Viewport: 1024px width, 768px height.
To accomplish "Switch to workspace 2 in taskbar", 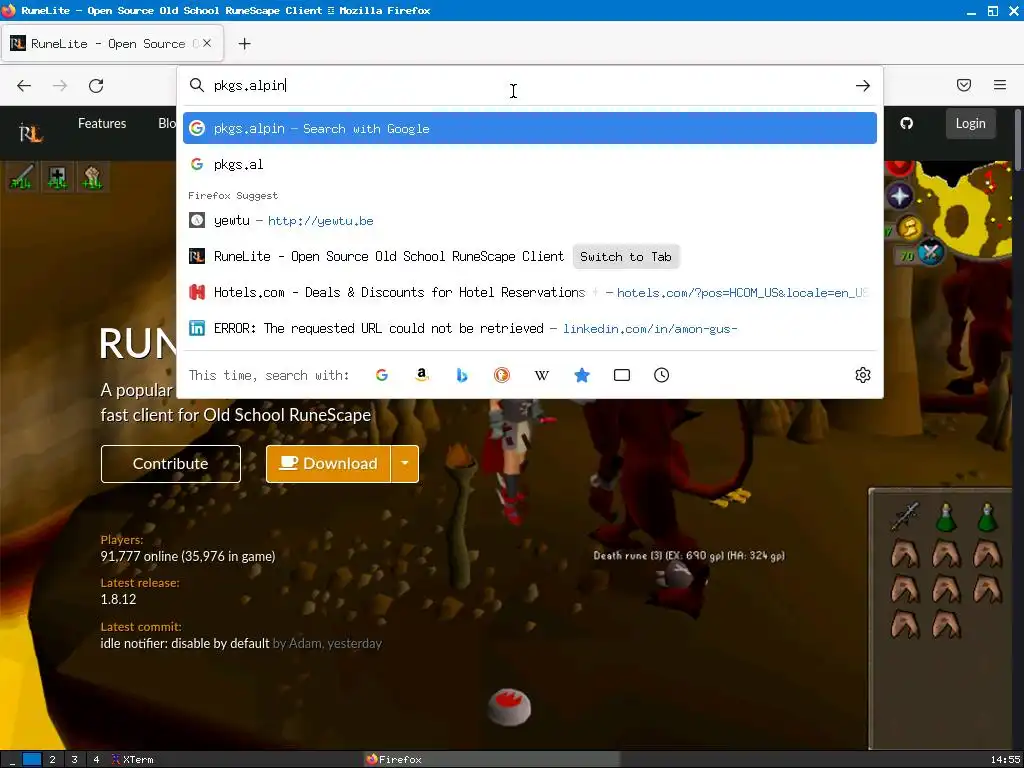I will [52, 760].
